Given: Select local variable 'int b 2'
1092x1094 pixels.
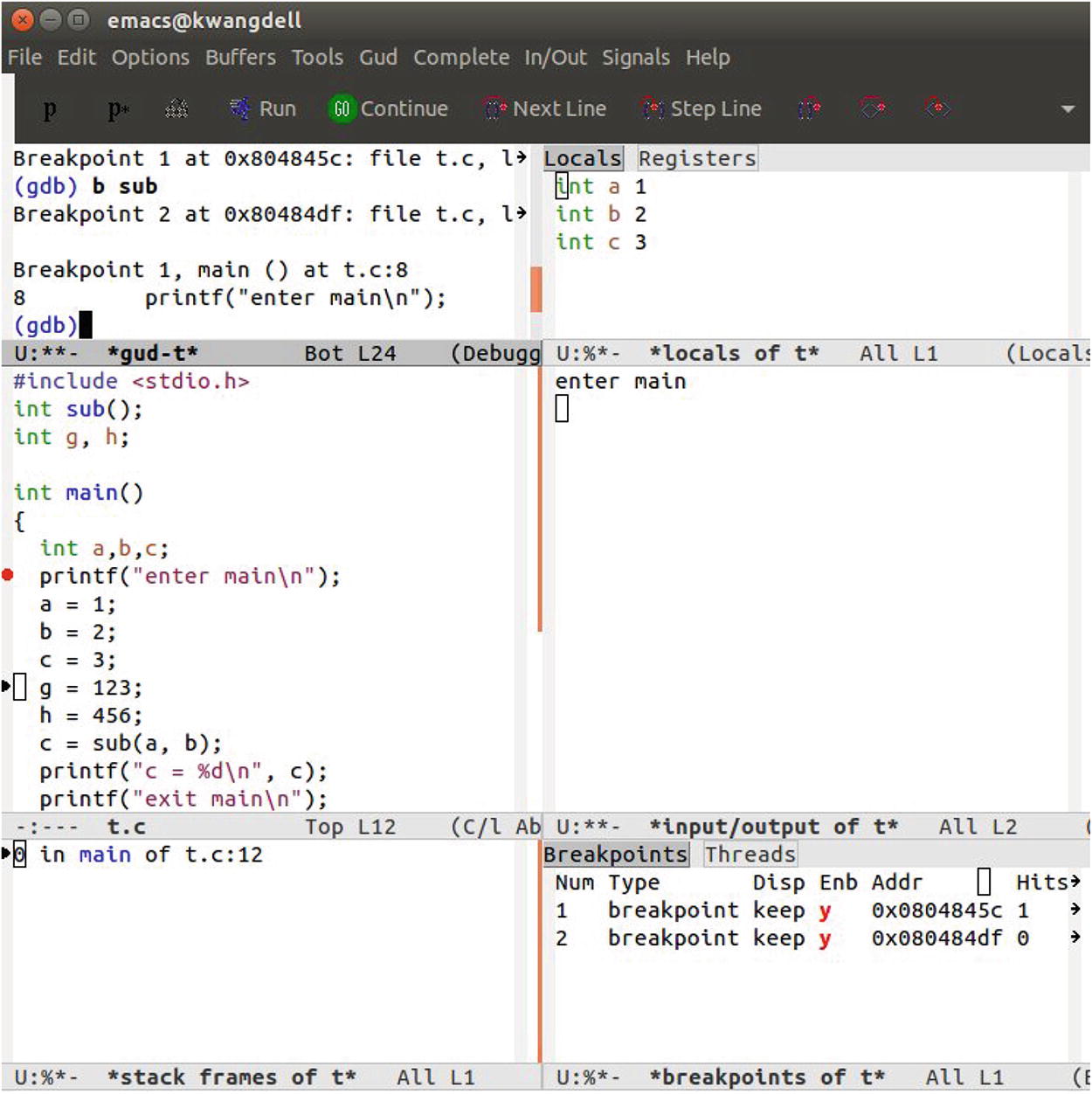Looking at the screenshot, I should pyautogui.click(x=601, y=214).
